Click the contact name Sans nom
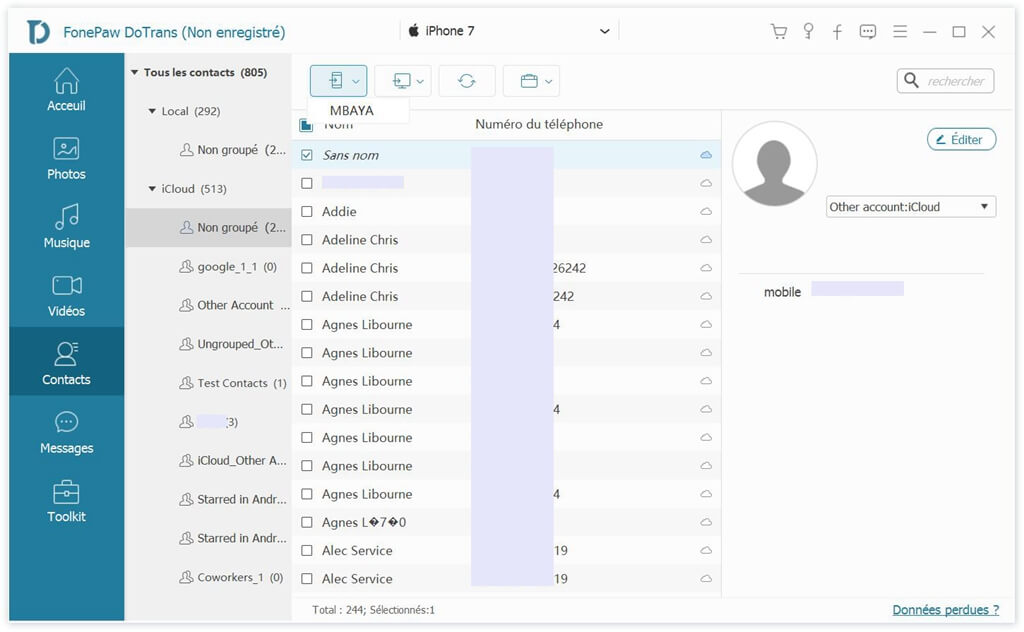The width and height of the screenshot is (1024, 632). pos(350,155)
